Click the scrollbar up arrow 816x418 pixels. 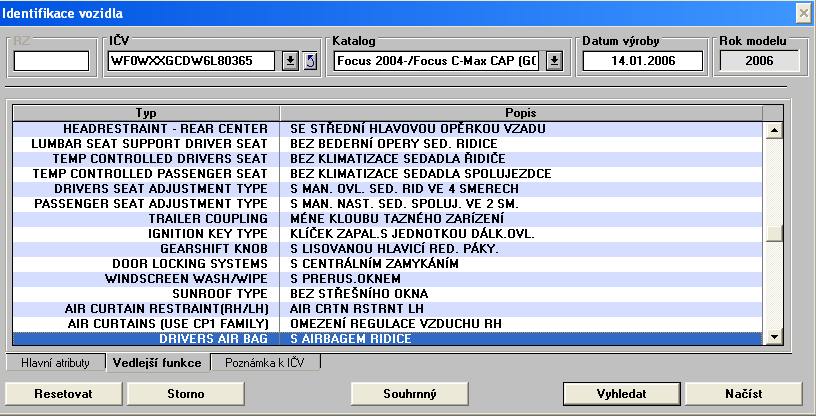point(773,129)
